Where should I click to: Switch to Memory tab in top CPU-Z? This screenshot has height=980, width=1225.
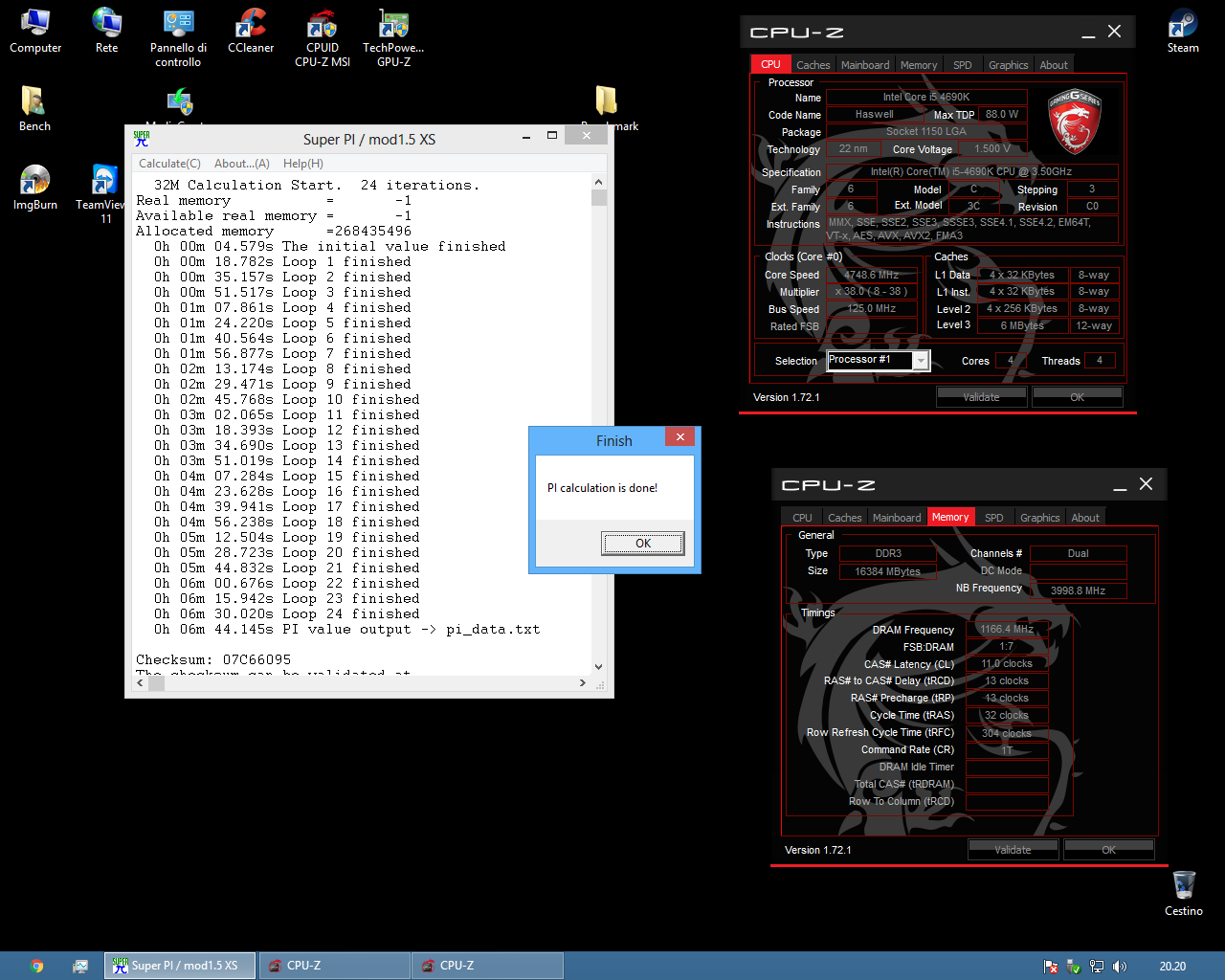(x=919, y=65)
